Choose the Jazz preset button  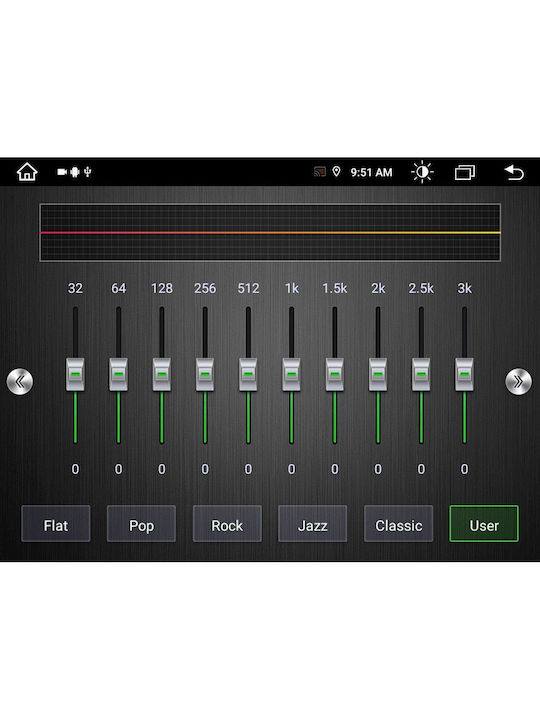click(313, 524)
